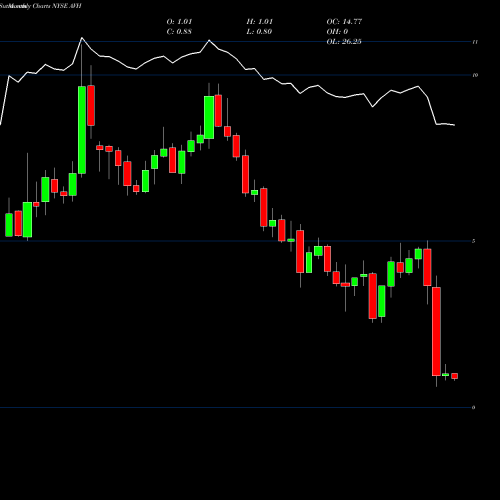
Task: Click the 'OC: 14.77' reading
Action: point(344,22)
